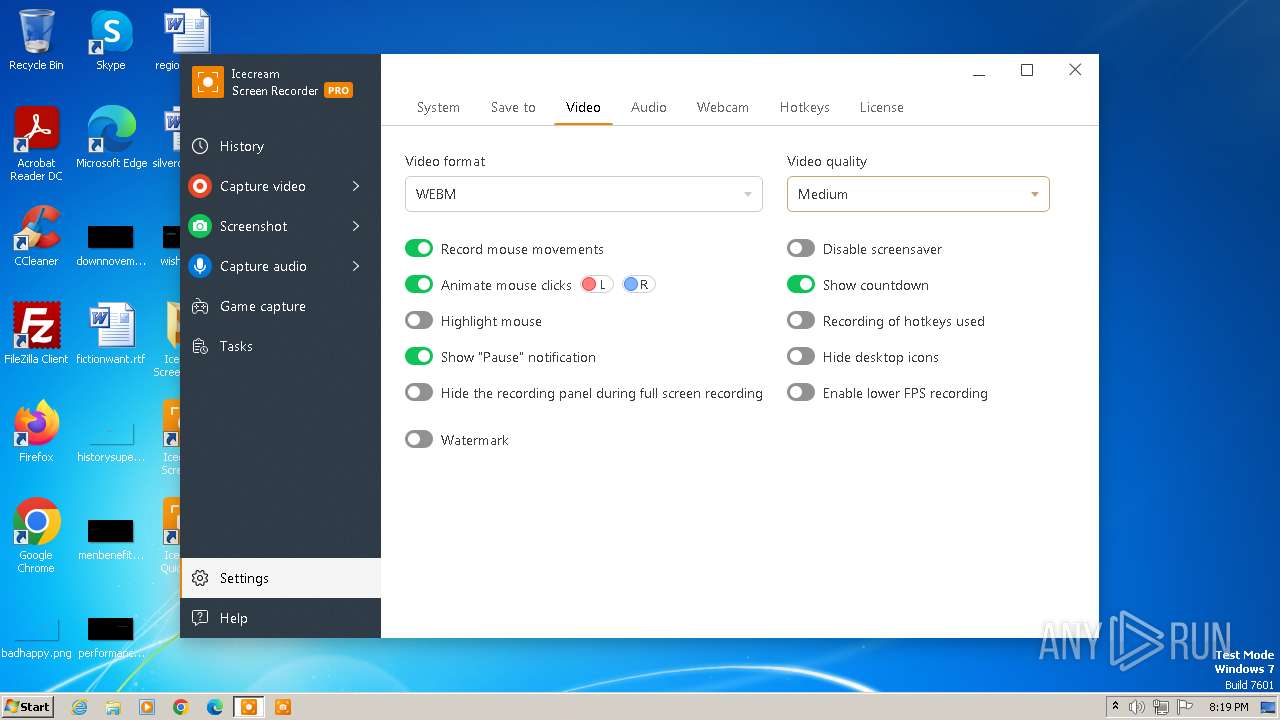The width and height of the screenshot is (1280, 720).
Task: Enable Recording of hotkeys used switch
Action: pos(801,321)
